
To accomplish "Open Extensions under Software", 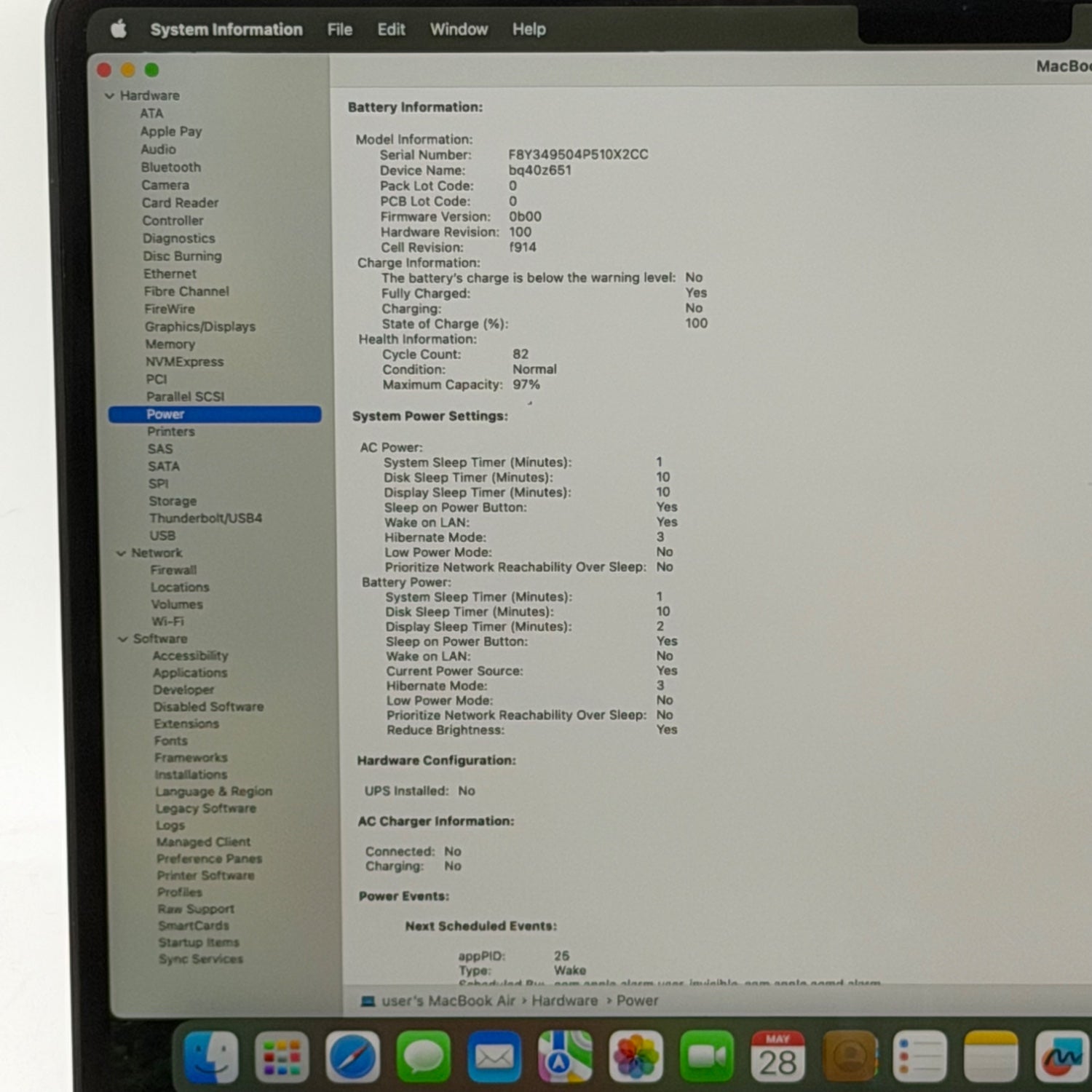I will point(186,724).
